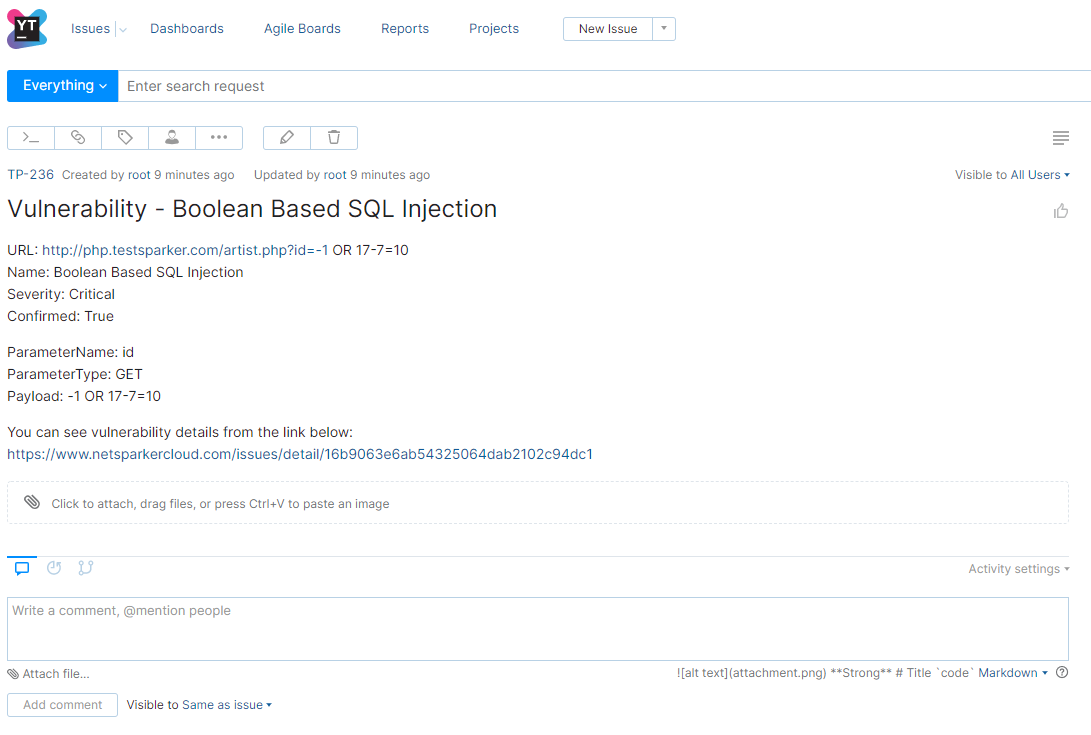
Task: Select the link issues icon
Action: pyautogui.click(x=77, y=137)
